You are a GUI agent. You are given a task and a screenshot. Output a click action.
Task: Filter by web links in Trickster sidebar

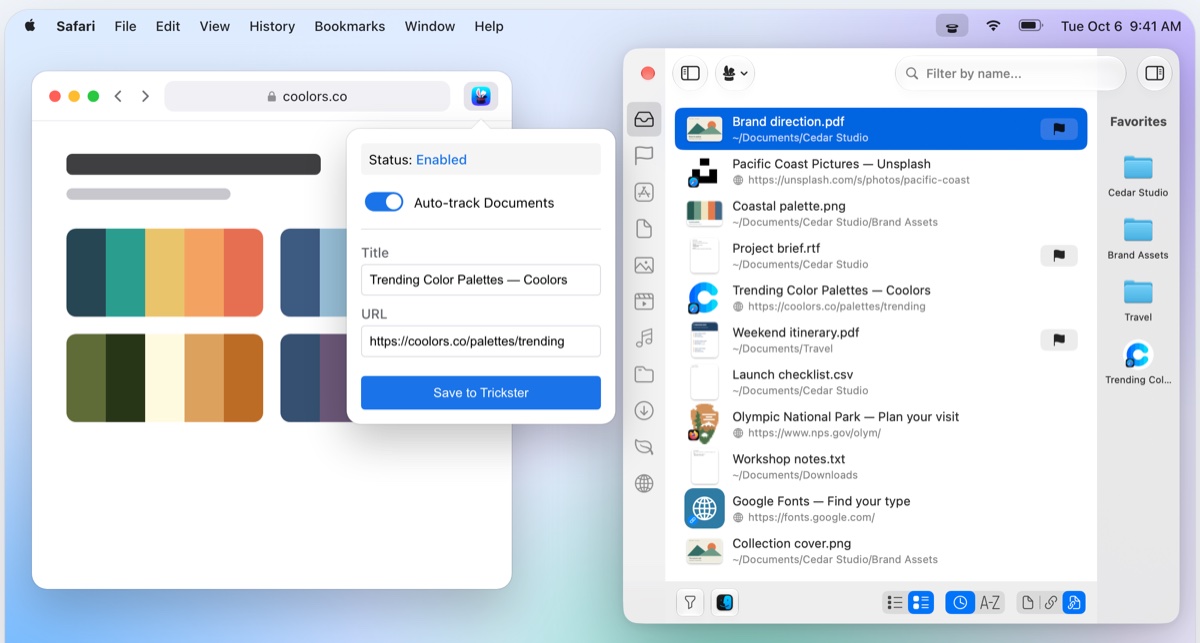pos(644,484)
